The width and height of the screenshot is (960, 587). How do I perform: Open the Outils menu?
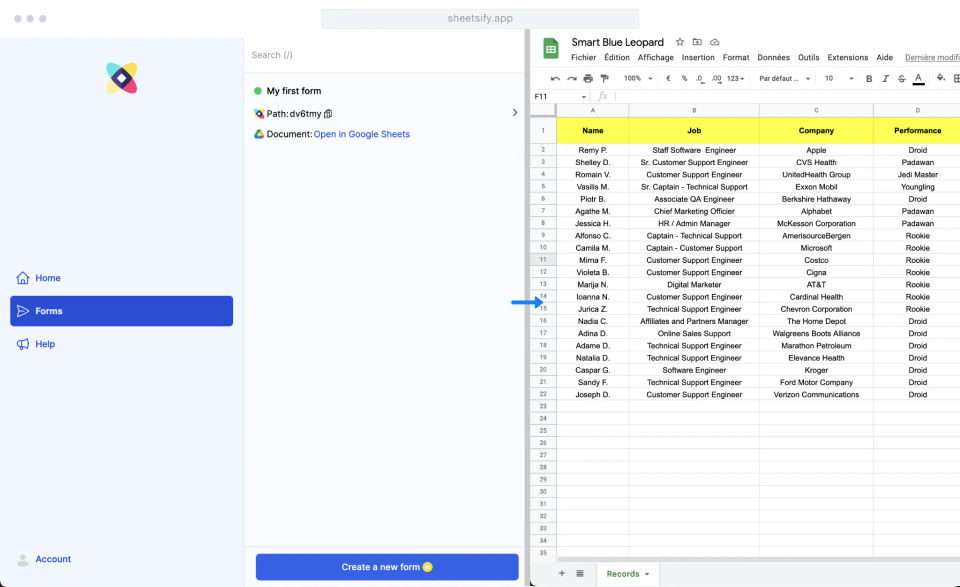808,58
